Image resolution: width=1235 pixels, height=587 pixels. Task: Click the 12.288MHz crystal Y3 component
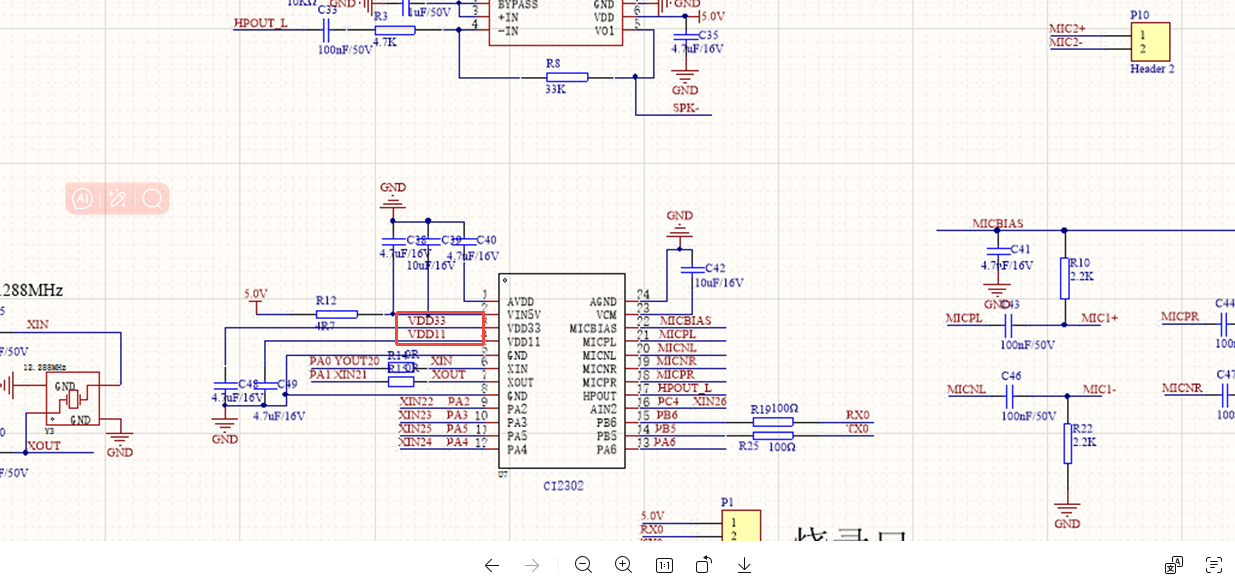click(x=74, y=399)
